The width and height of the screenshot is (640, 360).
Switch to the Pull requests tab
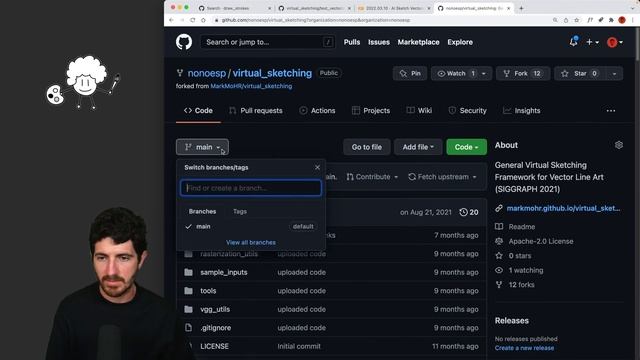tap(256, 111)
